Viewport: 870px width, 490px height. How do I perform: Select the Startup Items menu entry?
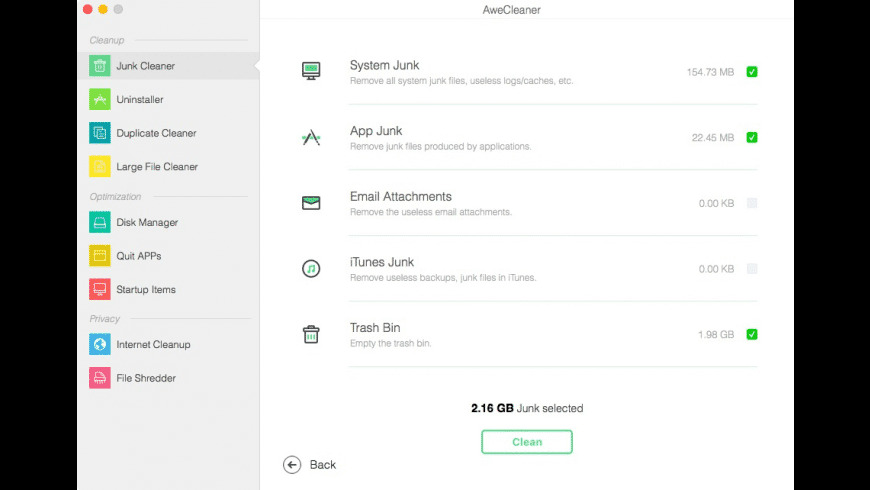point(146,290)
